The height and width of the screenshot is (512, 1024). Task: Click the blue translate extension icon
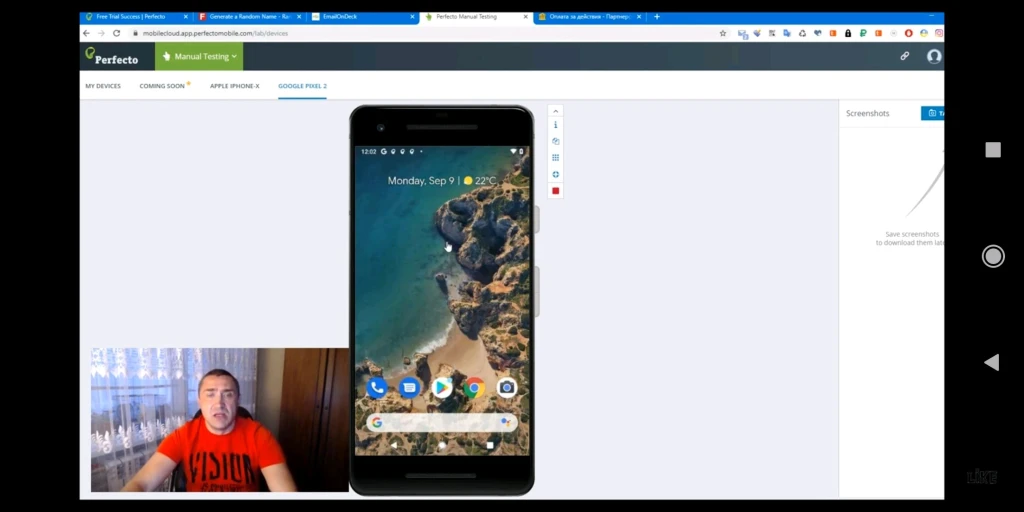click(x=787, y=33)
